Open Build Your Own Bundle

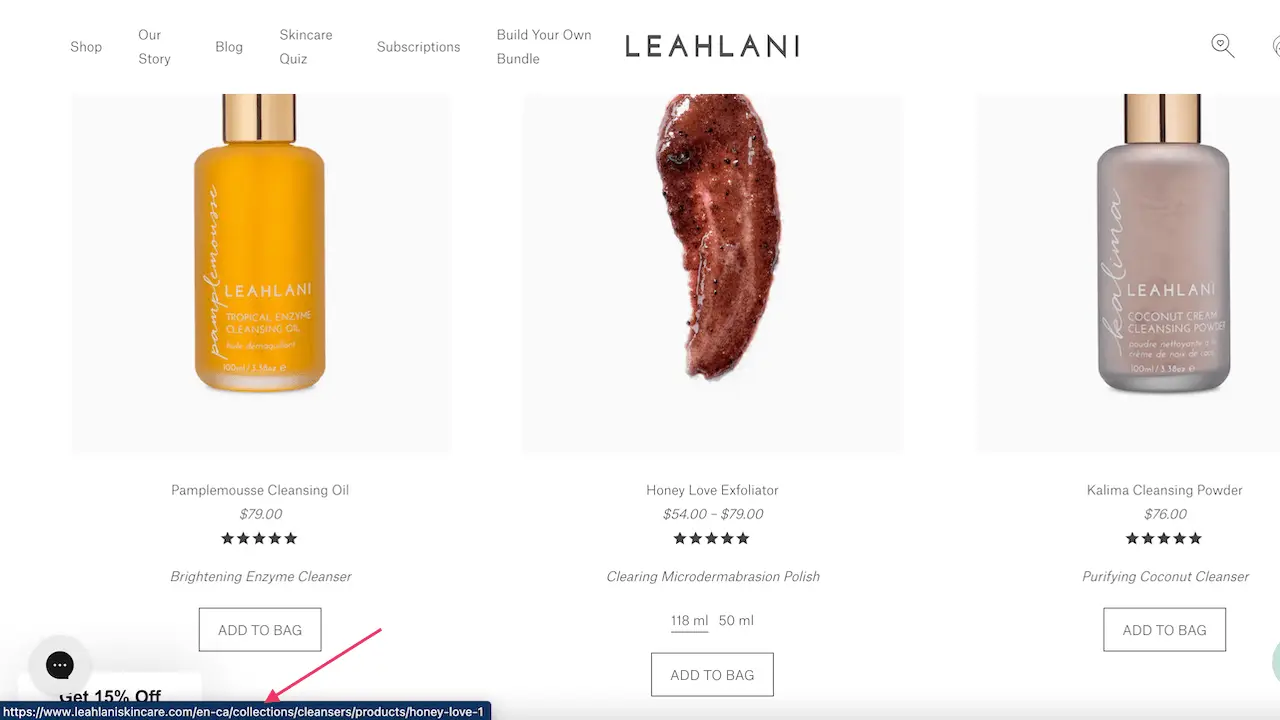(x=543, y=46)
